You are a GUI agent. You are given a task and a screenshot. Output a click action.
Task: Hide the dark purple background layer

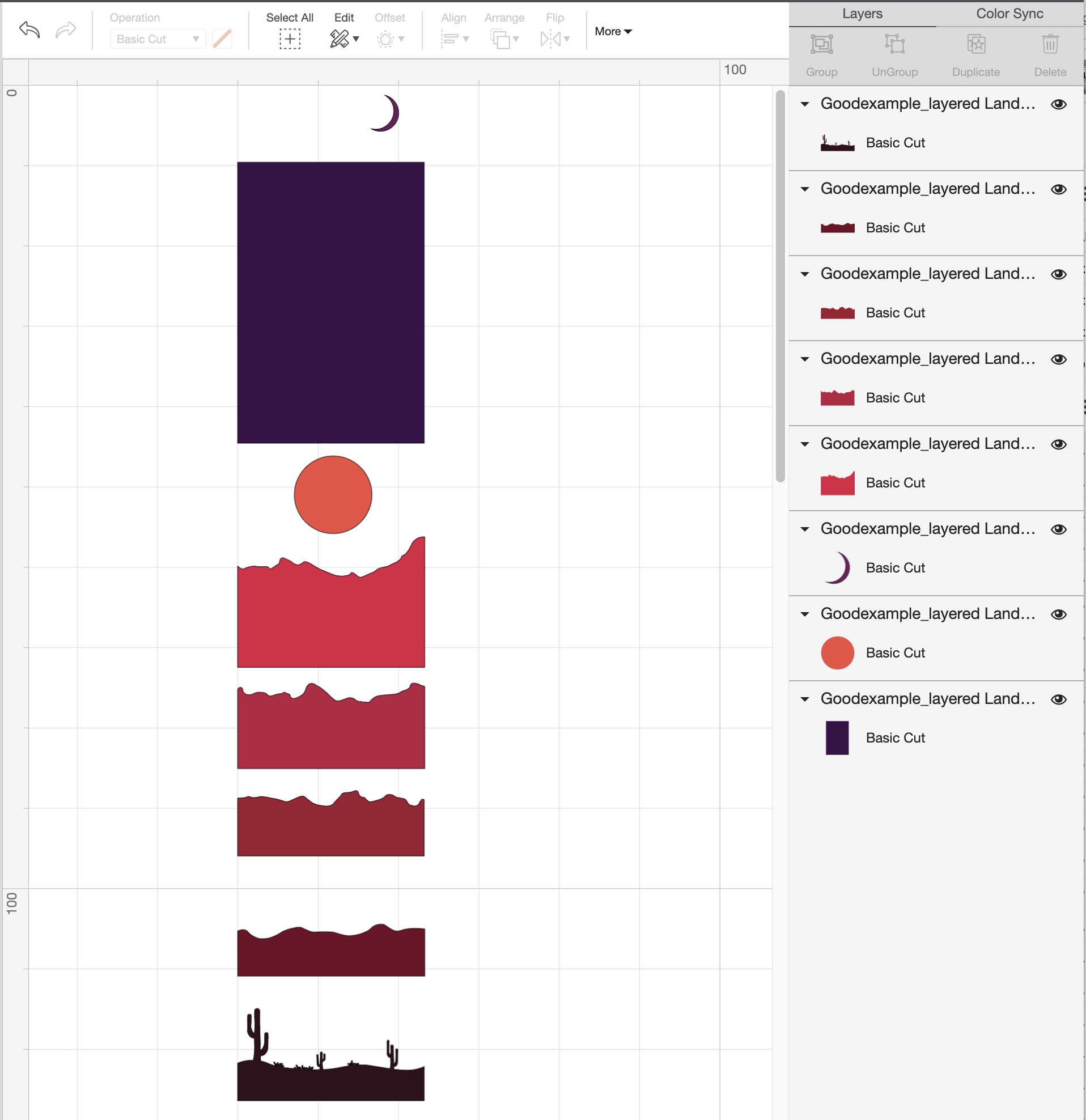[x=1059, y=699]
